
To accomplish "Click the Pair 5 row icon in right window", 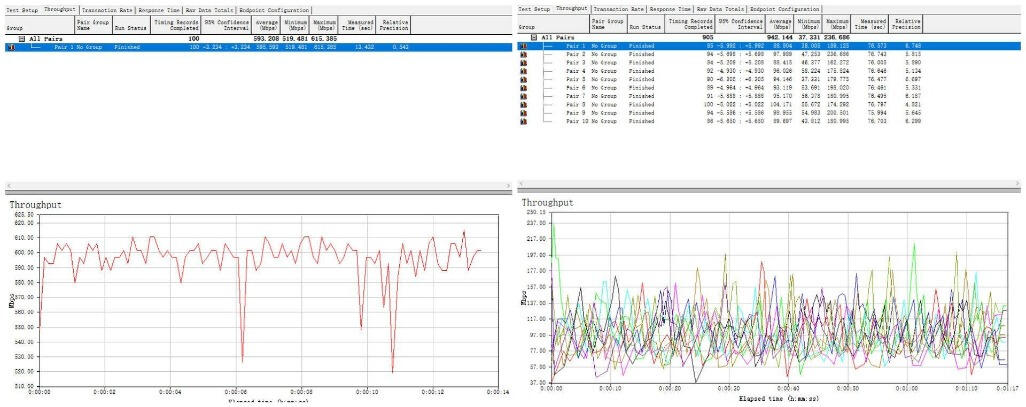I will coord(523,80).
